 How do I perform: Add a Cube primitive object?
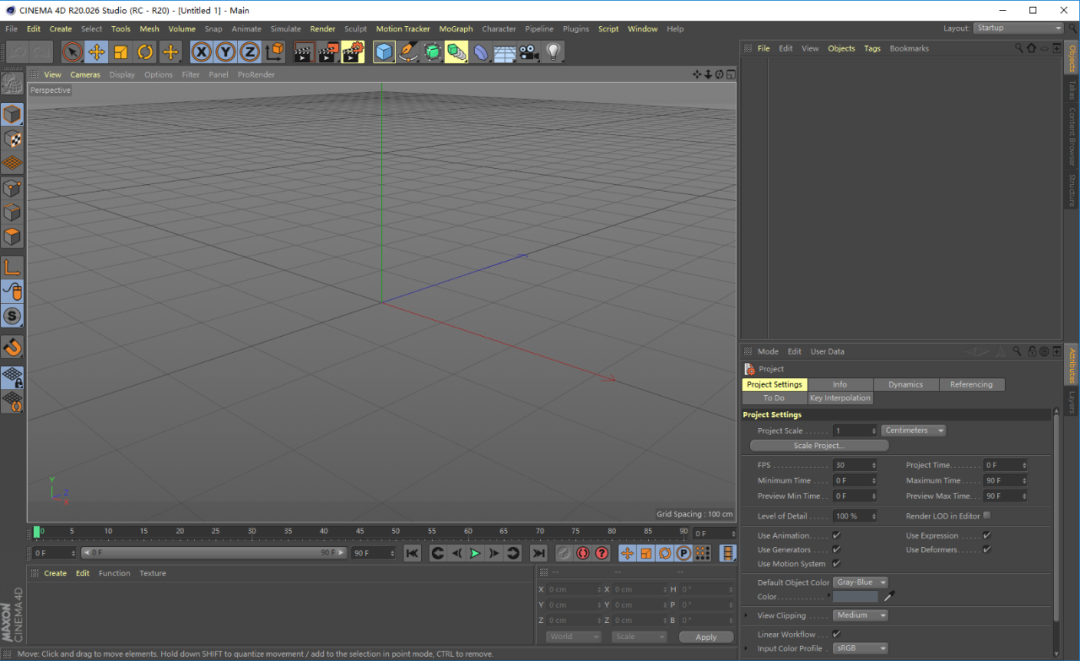point(384,52)
